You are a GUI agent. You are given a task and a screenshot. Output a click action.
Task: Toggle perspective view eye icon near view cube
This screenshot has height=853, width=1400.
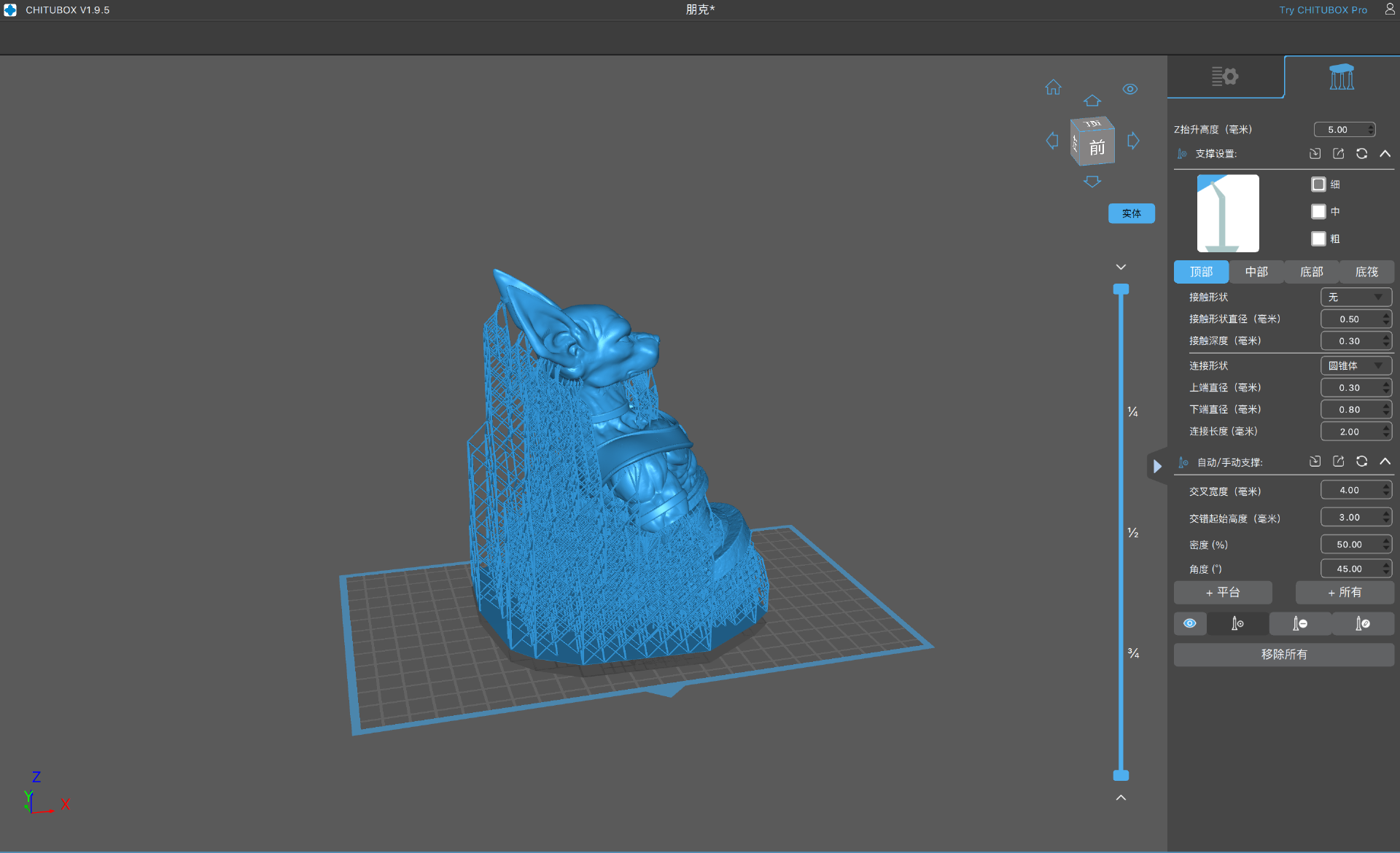coord(1130,89)
